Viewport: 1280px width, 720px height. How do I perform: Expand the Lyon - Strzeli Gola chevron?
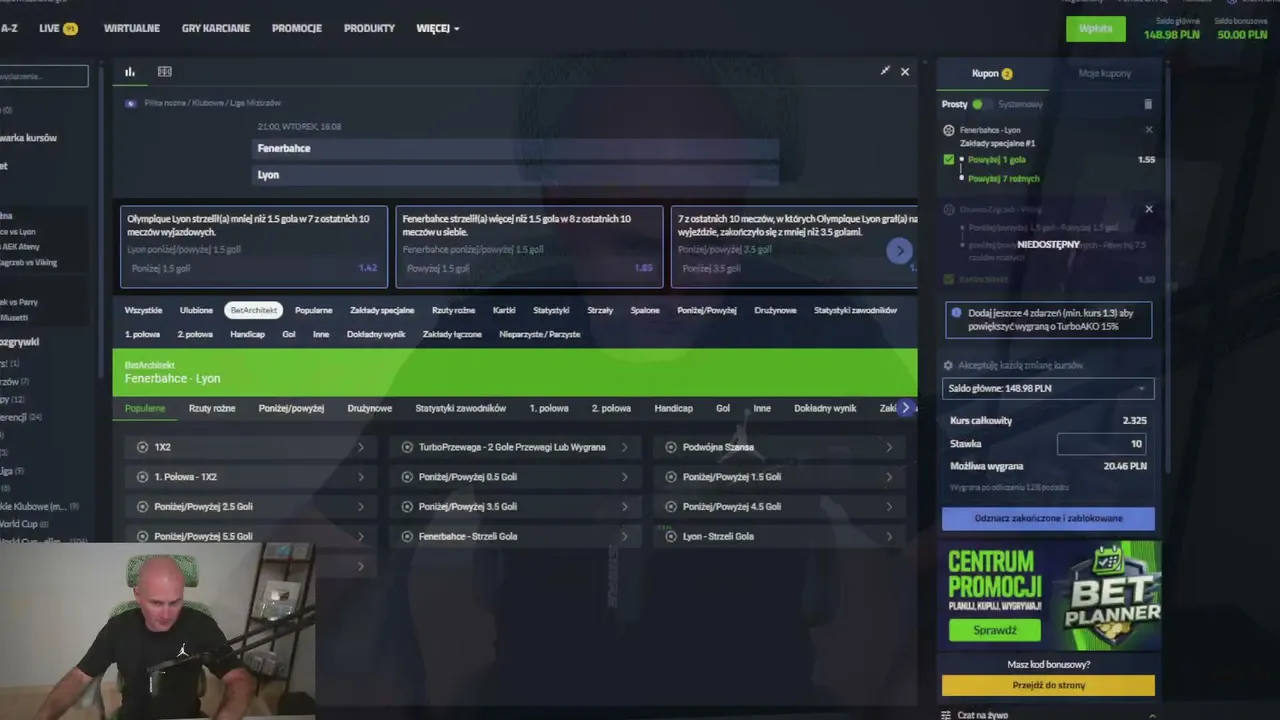tap(889, 537)
